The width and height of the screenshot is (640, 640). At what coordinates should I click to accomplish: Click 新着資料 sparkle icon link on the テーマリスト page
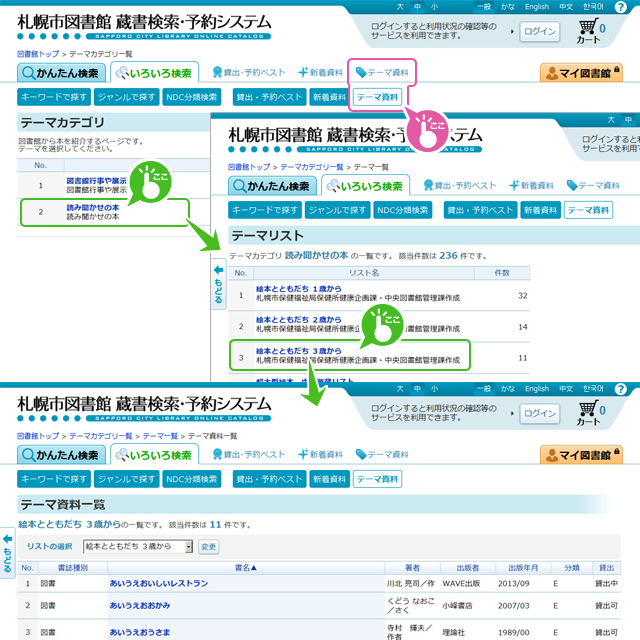pos(531,186)
